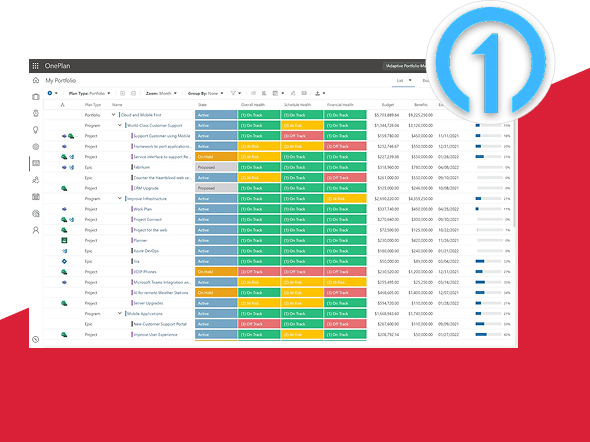This screenshot has width=590, height=442.
Task: Click the State column header
Action: click(x=202, y=105)
